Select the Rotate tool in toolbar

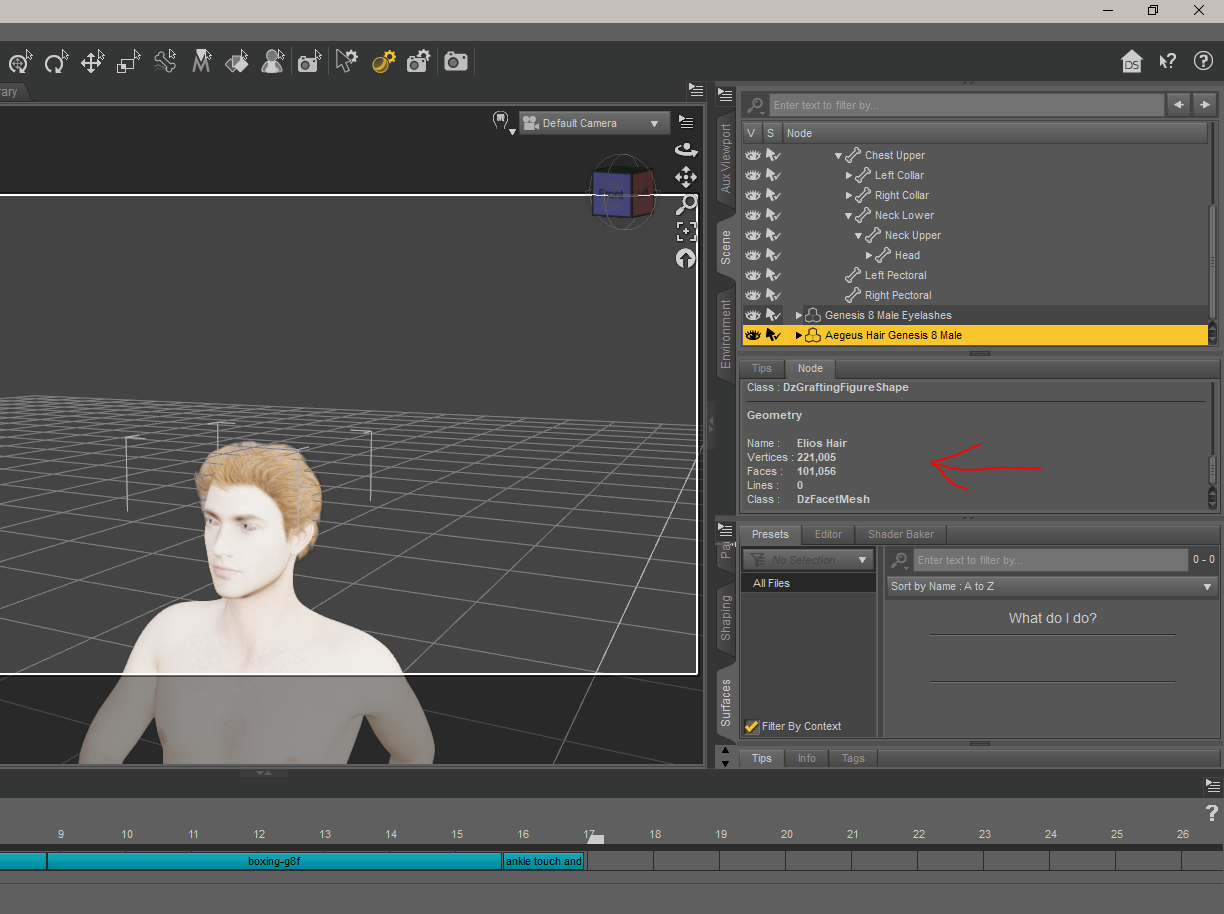pyautogui.click(x=56, y=62)
